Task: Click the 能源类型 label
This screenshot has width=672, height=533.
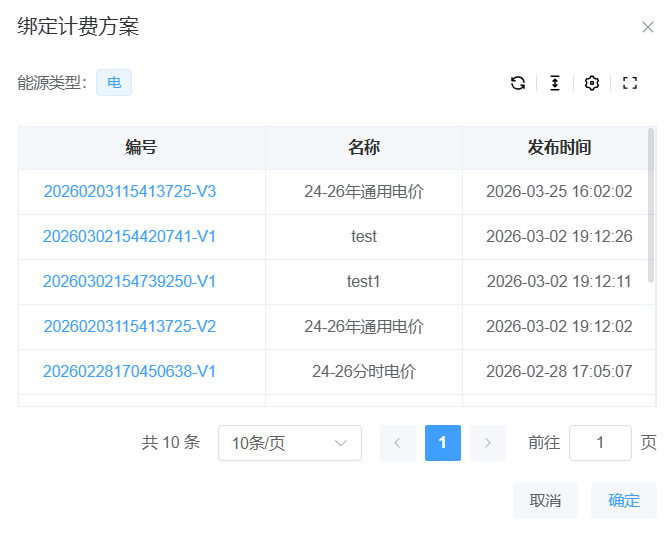Action: click(x=52, y=83)
